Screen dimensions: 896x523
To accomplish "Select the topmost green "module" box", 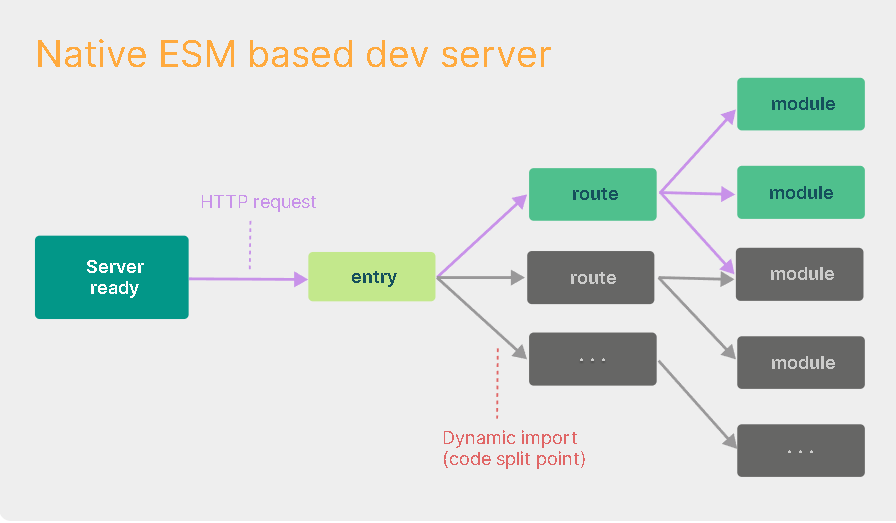I will click(x=801, y=104).
